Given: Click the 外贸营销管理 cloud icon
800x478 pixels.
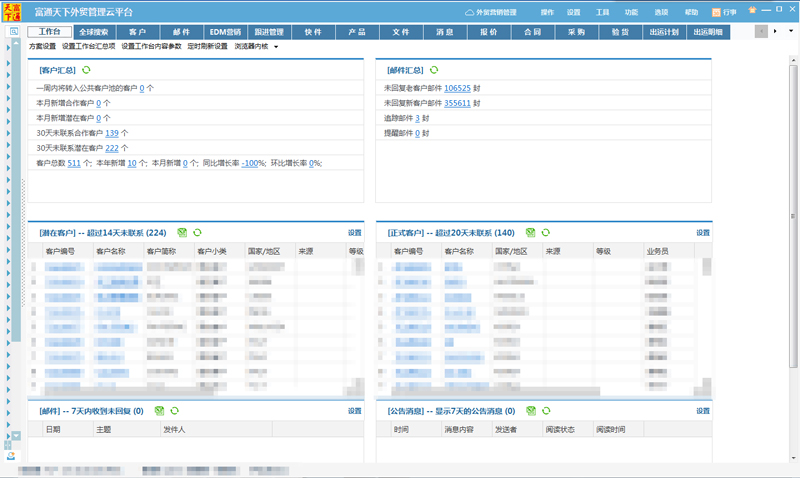Looking at the screenshot, I should 471,12.
